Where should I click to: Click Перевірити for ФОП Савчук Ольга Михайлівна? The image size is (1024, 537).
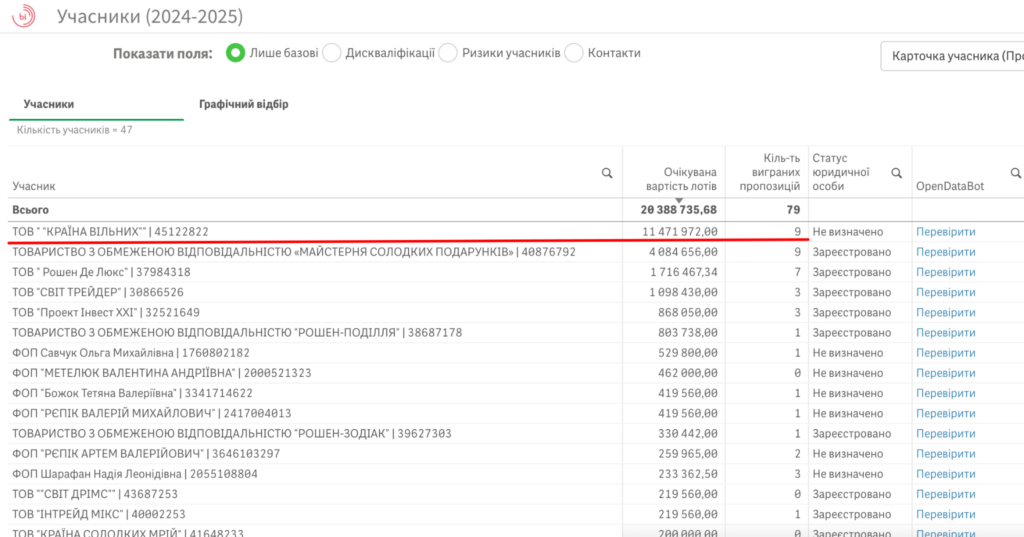coord(945,353)
